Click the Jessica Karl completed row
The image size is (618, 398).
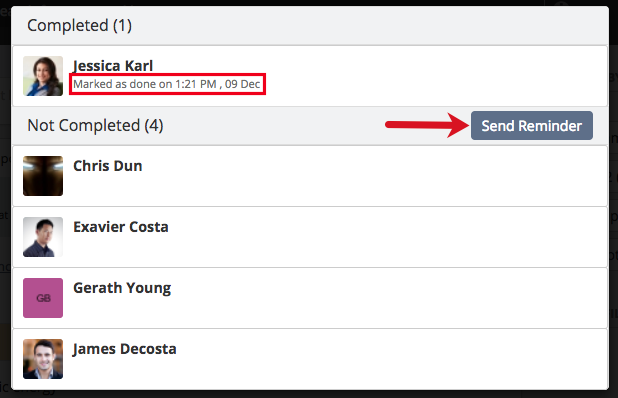tap(310, 76)
